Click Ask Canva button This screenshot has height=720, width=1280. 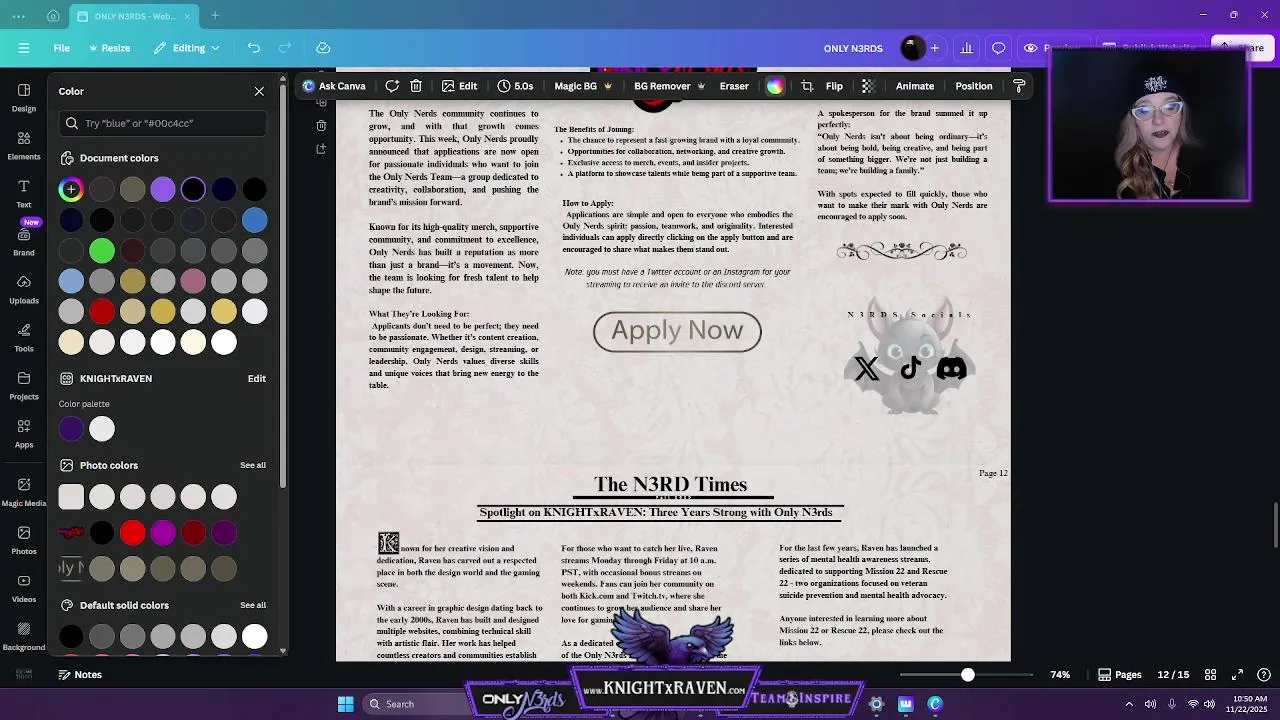[x=334, y=86]
